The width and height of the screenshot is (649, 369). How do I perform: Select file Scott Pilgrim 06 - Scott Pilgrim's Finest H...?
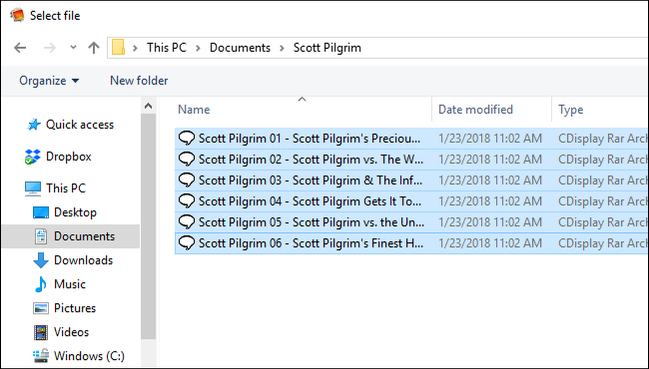311,243
